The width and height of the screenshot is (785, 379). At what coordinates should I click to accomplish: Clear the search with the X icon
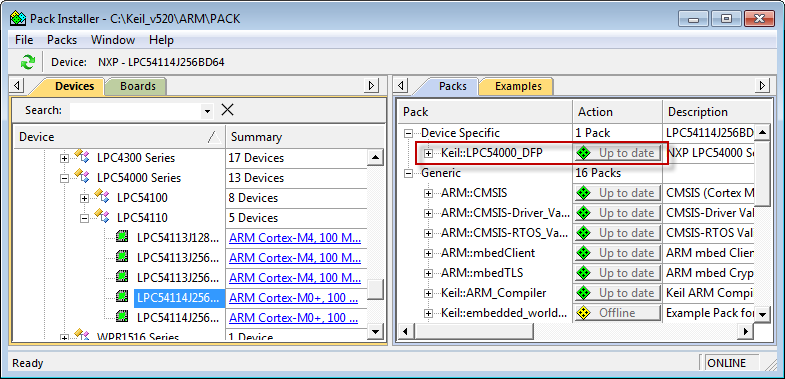227,110
